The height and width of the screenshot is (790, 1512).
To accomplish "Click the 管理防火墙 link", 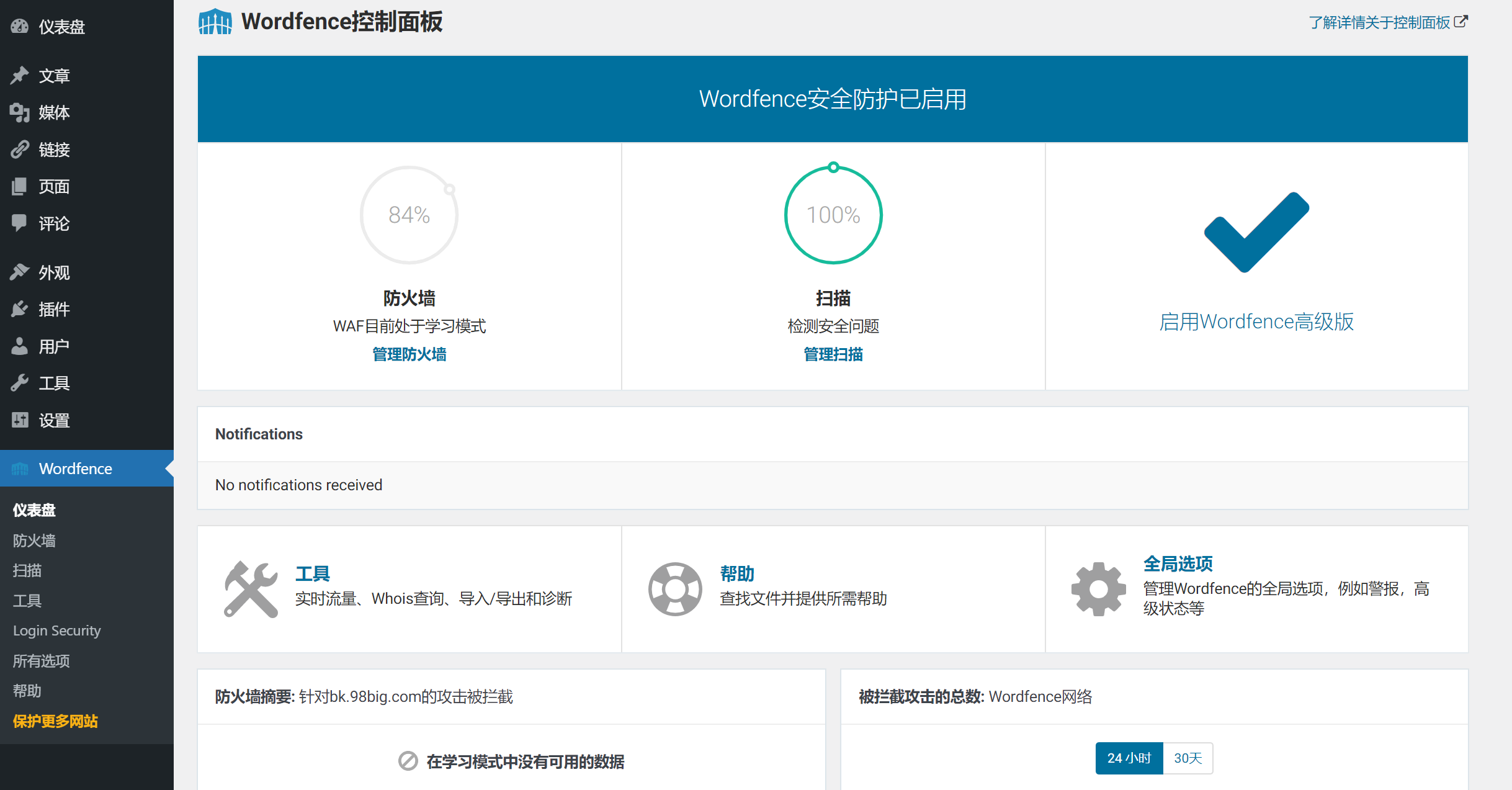I will pos(409,354).
